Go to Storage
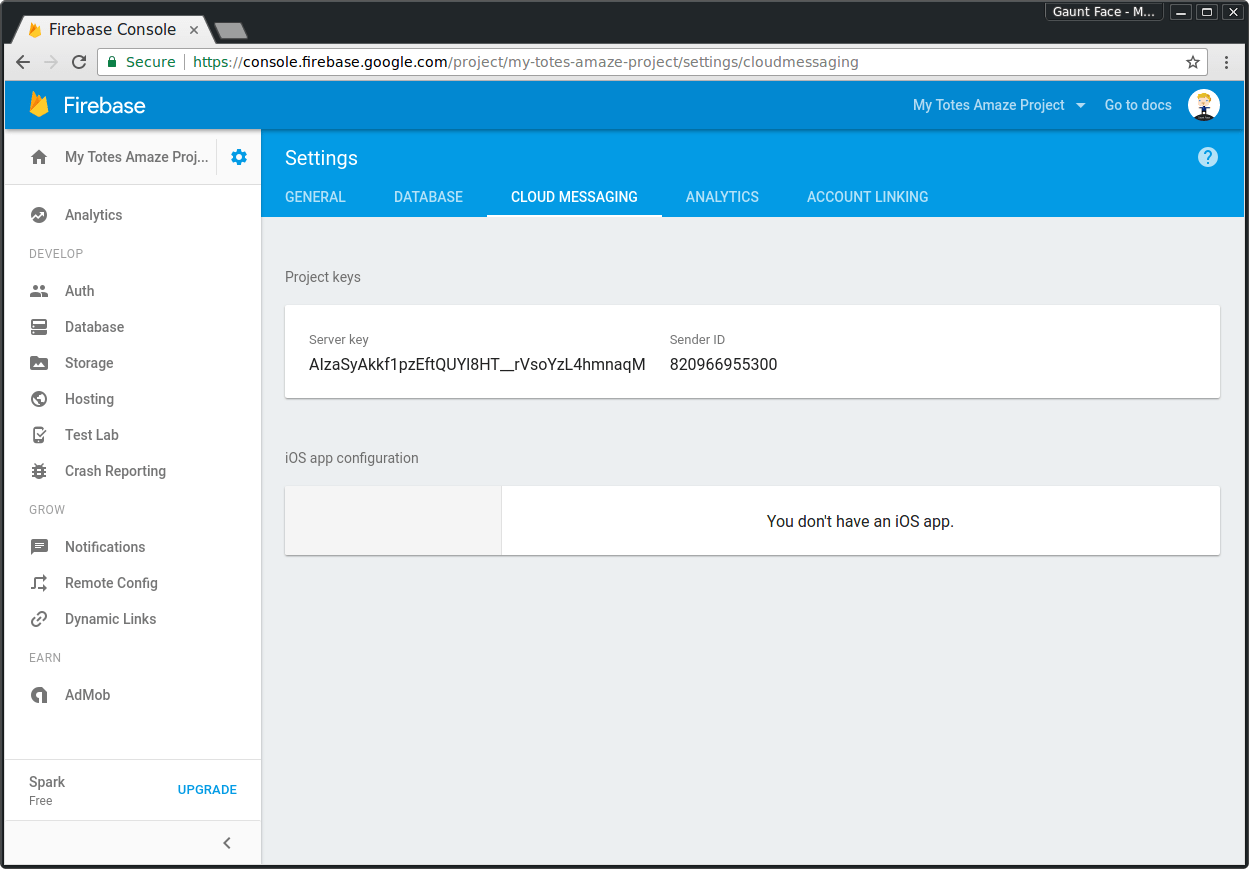Image resolution: width=1249 pixels, height=869 pixels. tap(90, 362)
